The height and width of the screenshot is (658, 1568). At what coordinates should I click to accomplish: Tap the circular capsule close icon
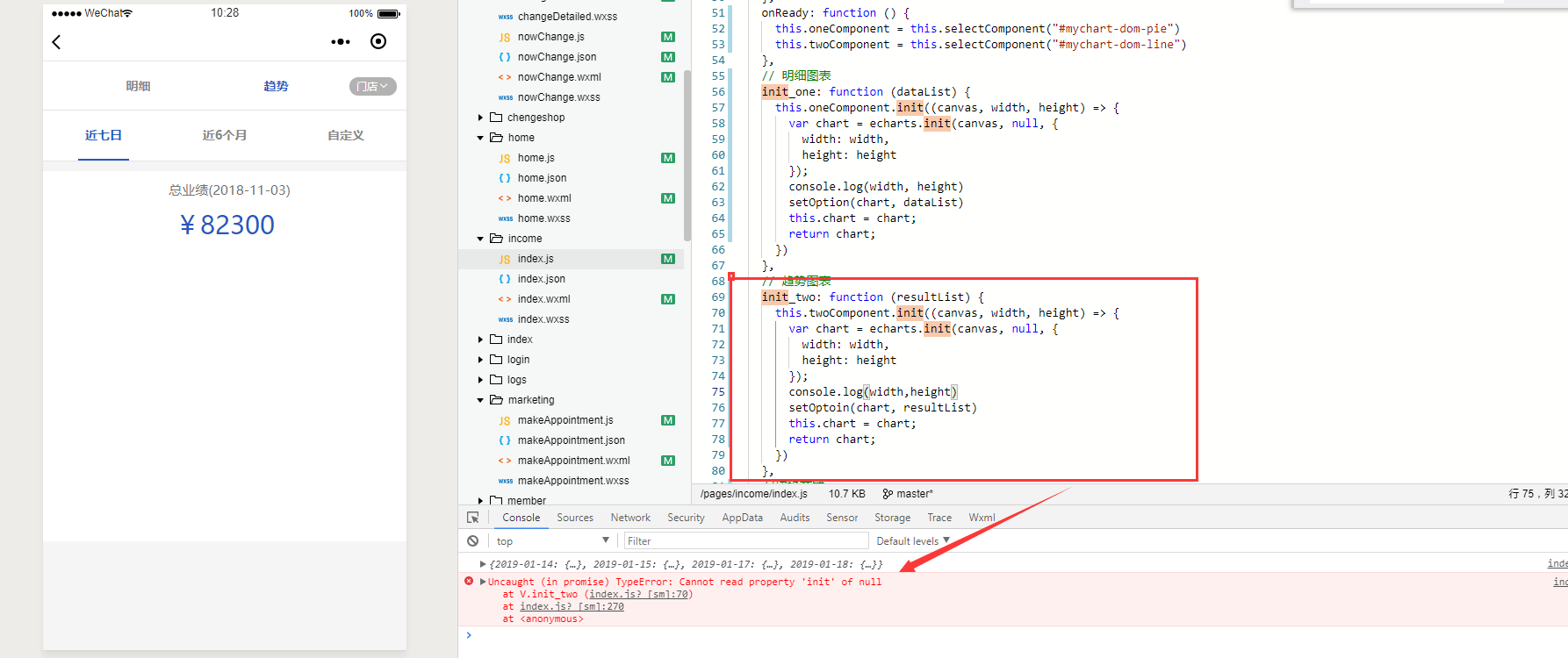click(x=378, y=41)
